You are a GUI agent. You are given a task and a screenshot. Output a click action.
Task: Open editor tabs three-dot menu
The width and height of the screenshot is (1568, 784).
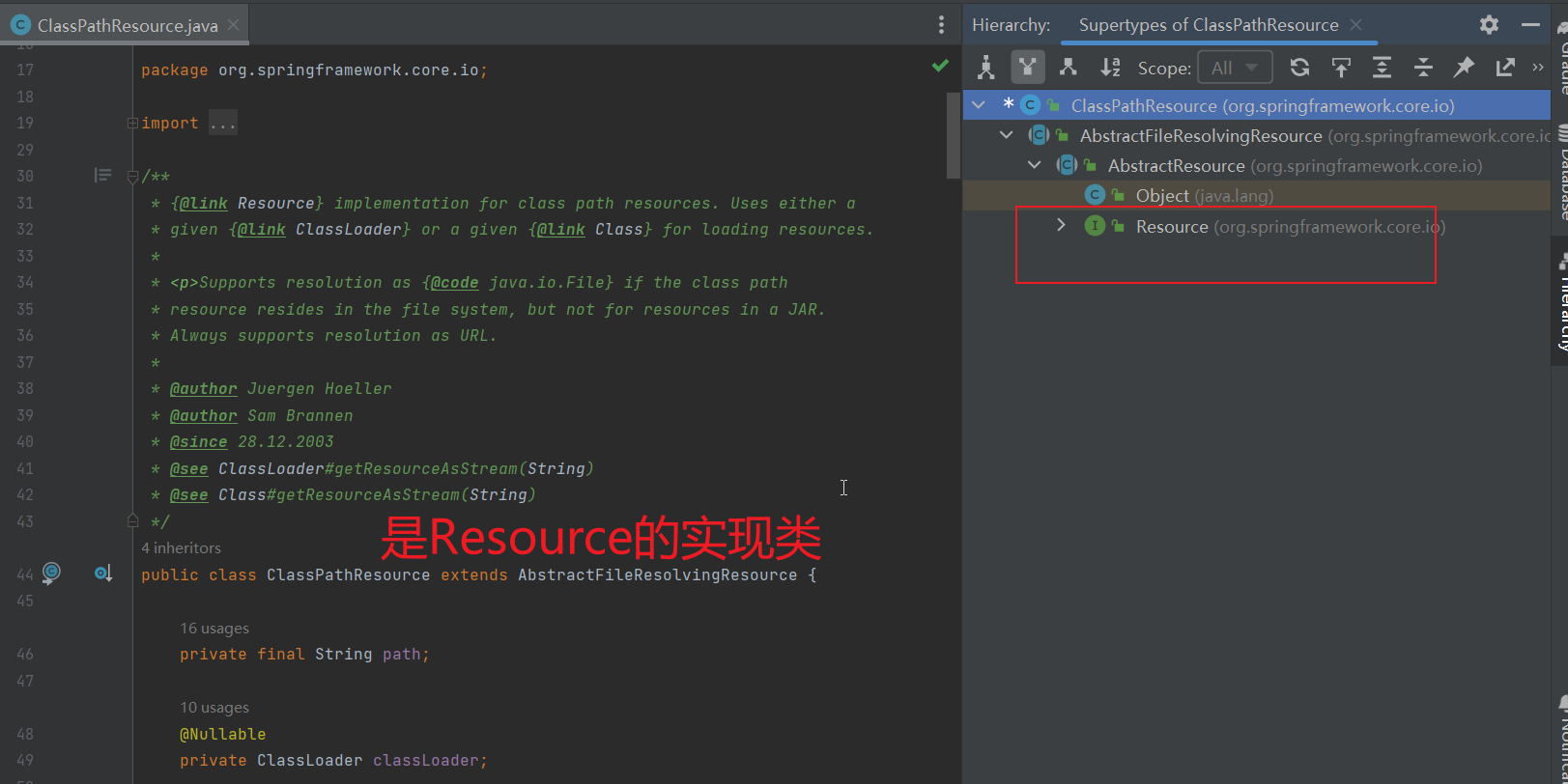click(941, 25)
